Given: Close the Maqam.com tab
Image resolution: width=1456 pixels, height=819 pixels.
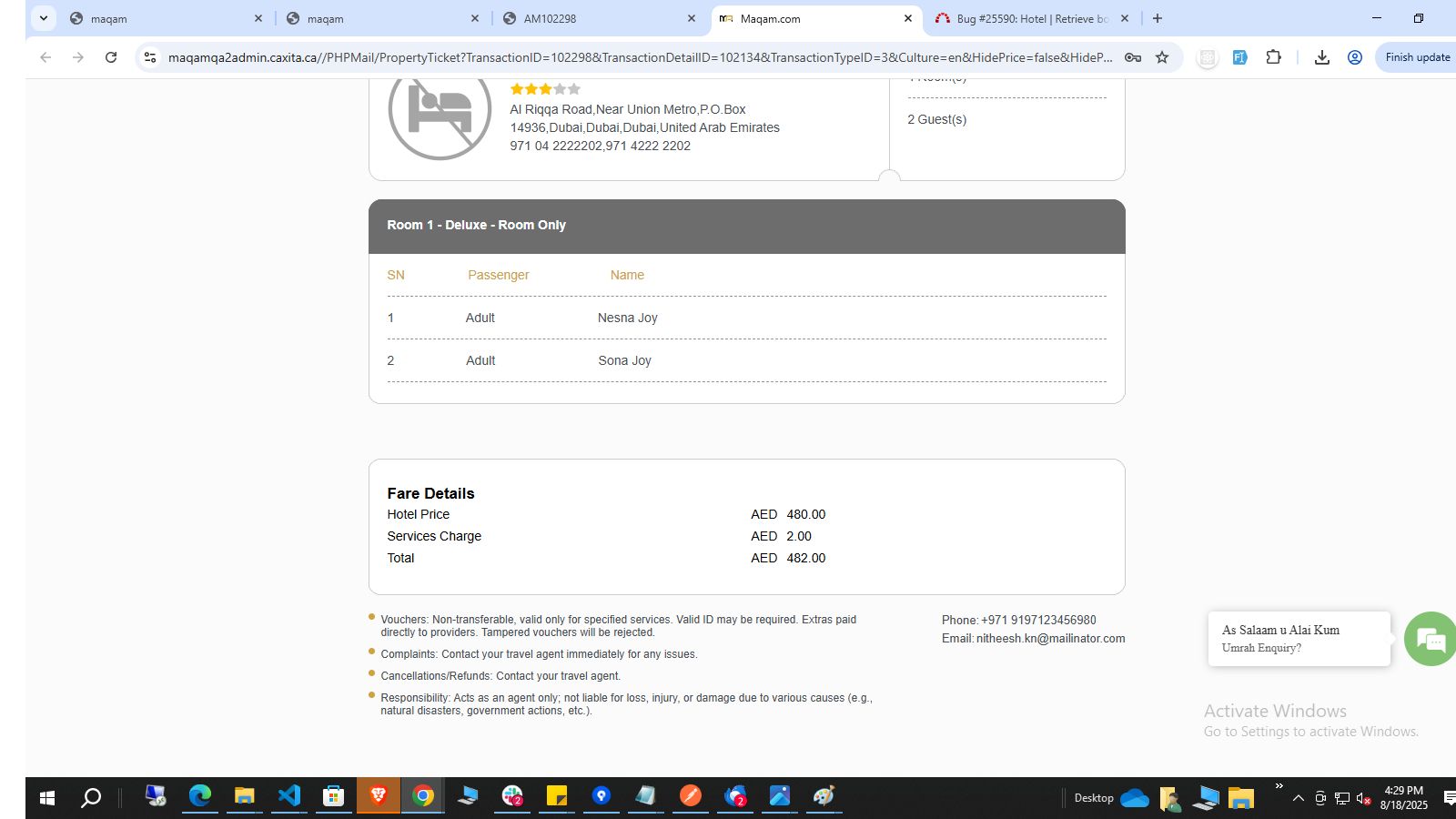Looking at the screenshot, I should 907,18.
